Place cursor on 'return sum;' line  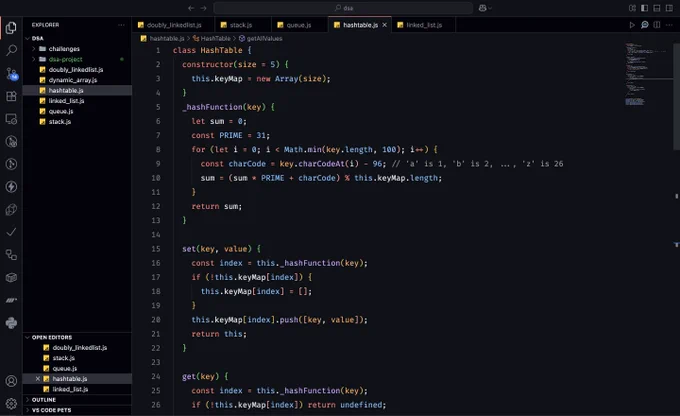216,206
